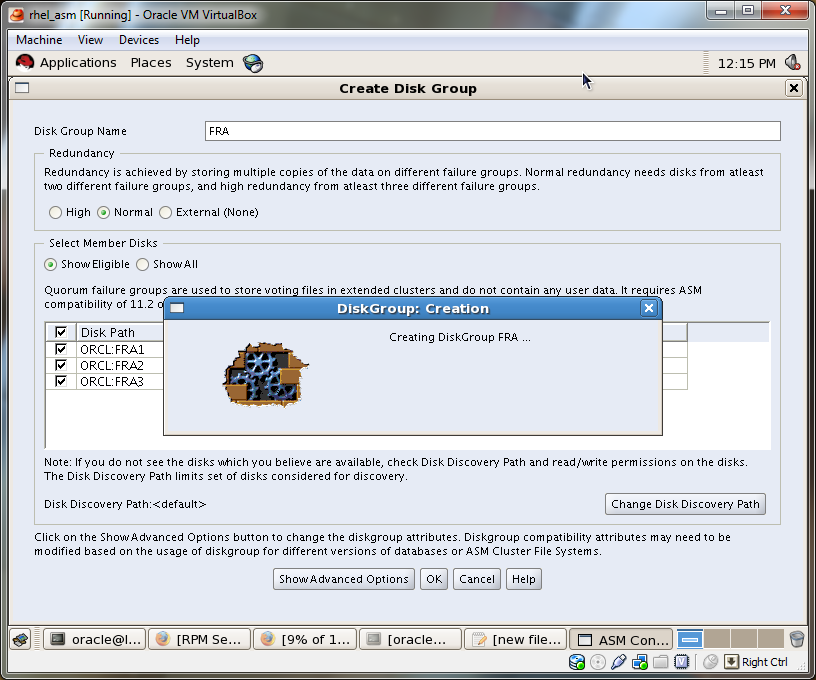Uncheck the ORCL:FRA3 disk checkbox
The image size is (816, 680).
pos(61,381)
